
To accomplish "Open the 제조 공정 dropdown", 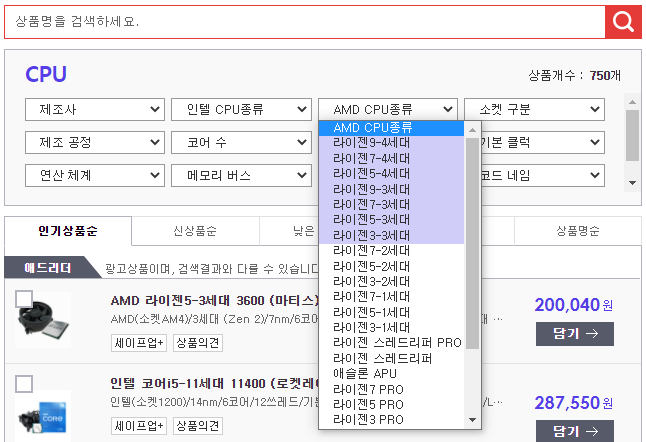I will tap(95, 143).
